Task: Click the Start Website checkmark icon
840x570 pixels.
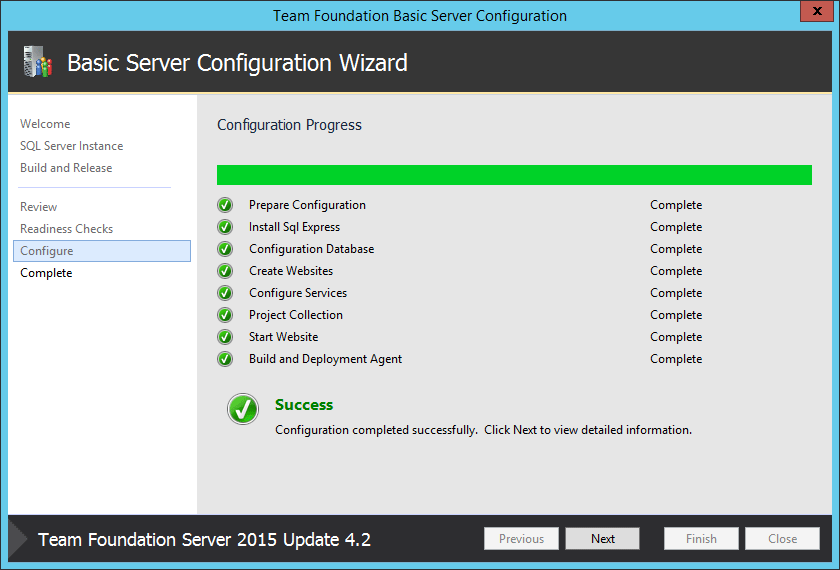Action: tap(224, 337)
